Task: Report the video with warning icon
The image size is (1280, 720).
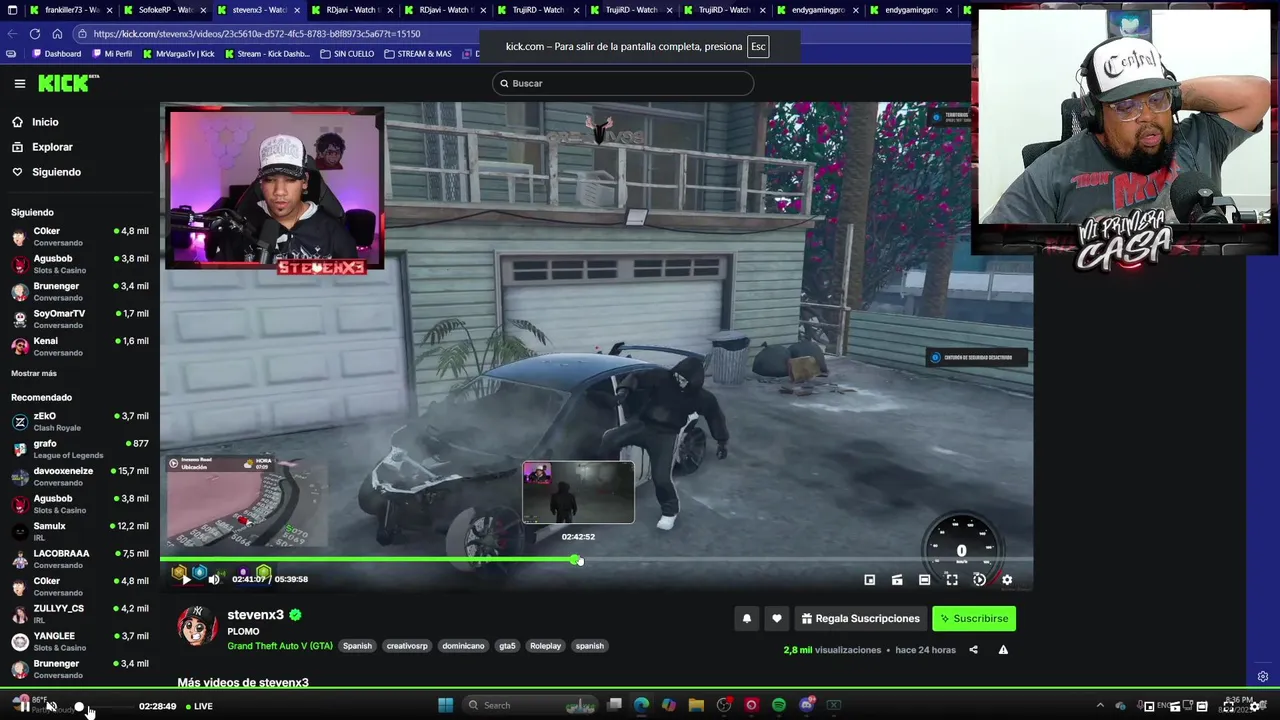Action: (x=1003, y=650)
